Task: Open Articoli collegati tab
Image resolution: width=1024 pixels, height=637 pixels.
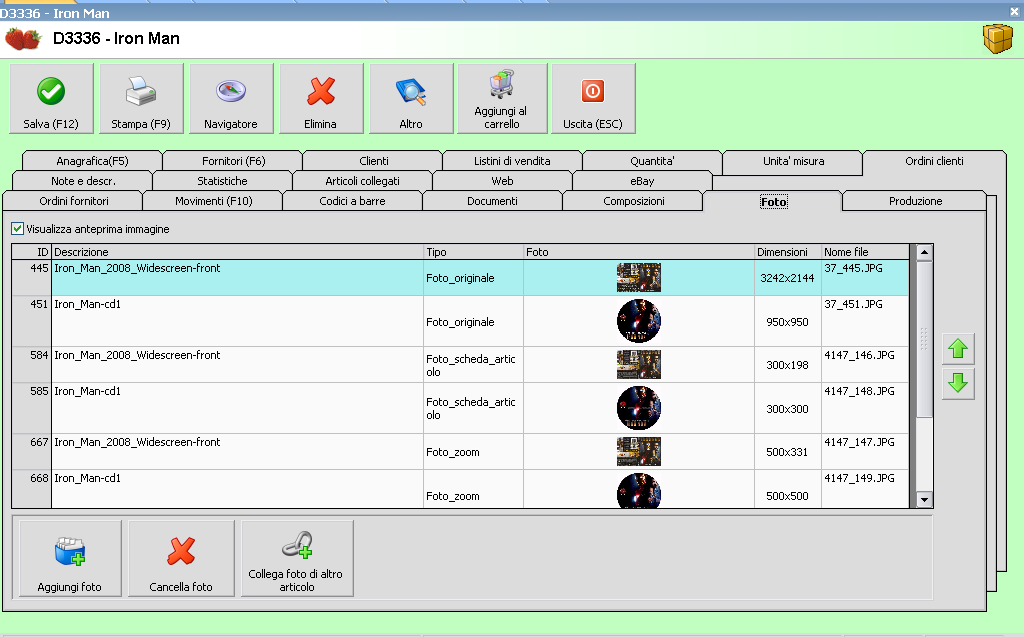Action: 362,181
